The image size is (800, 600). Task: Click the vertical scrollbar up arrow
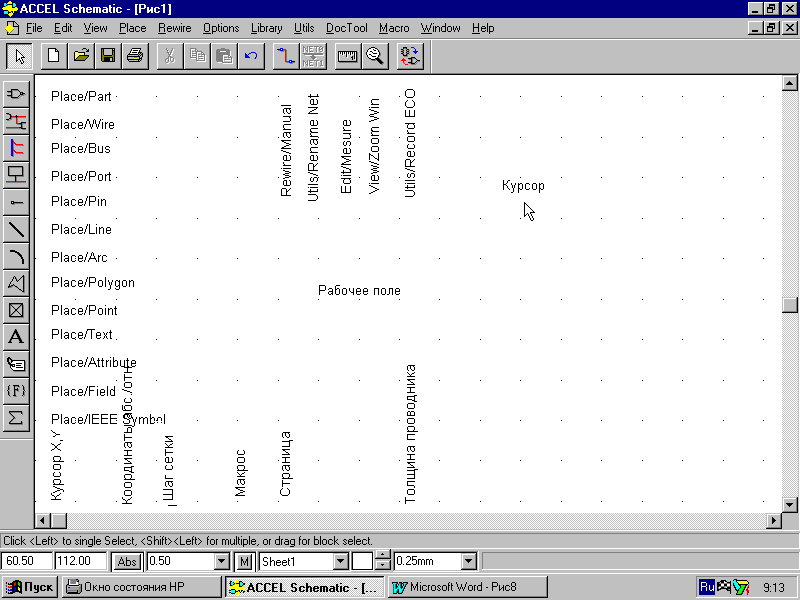point(790,83)
